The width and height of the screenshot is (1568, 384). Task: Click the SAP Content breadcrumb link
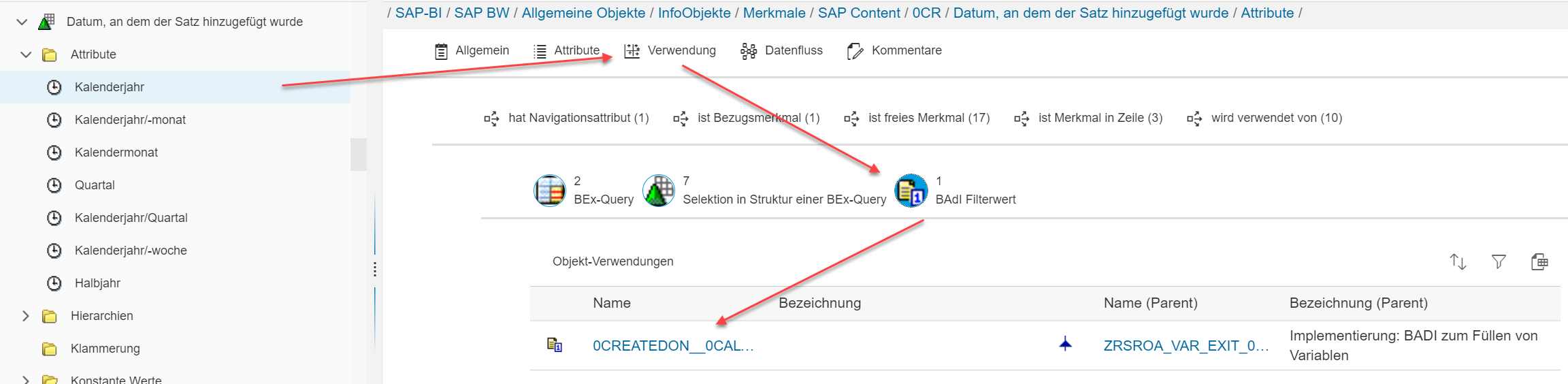point(858,13)
